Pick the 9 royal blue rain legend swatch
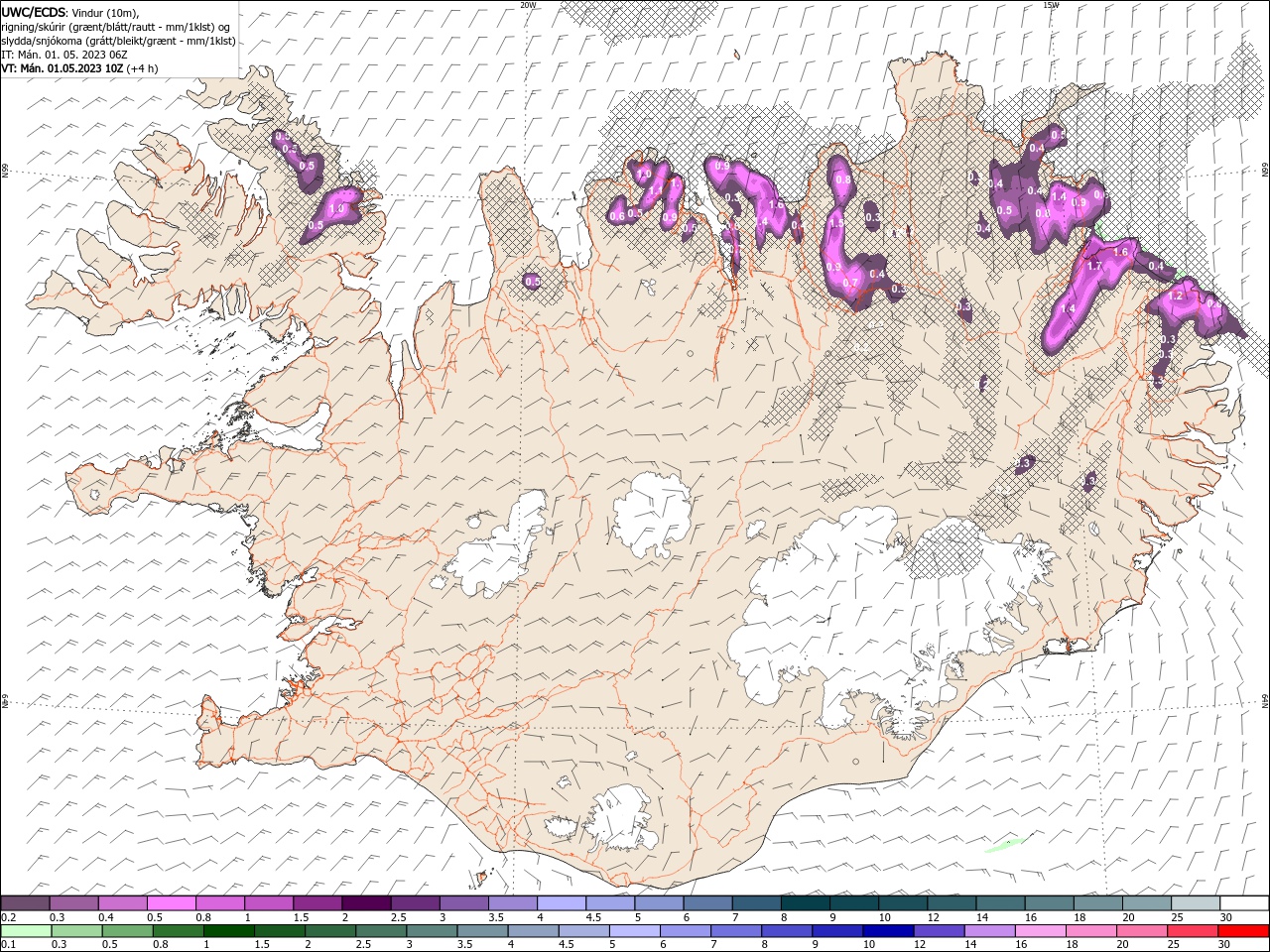This screenshot has width=1270, height=952. pyautogui.click(x=837, y=931)
